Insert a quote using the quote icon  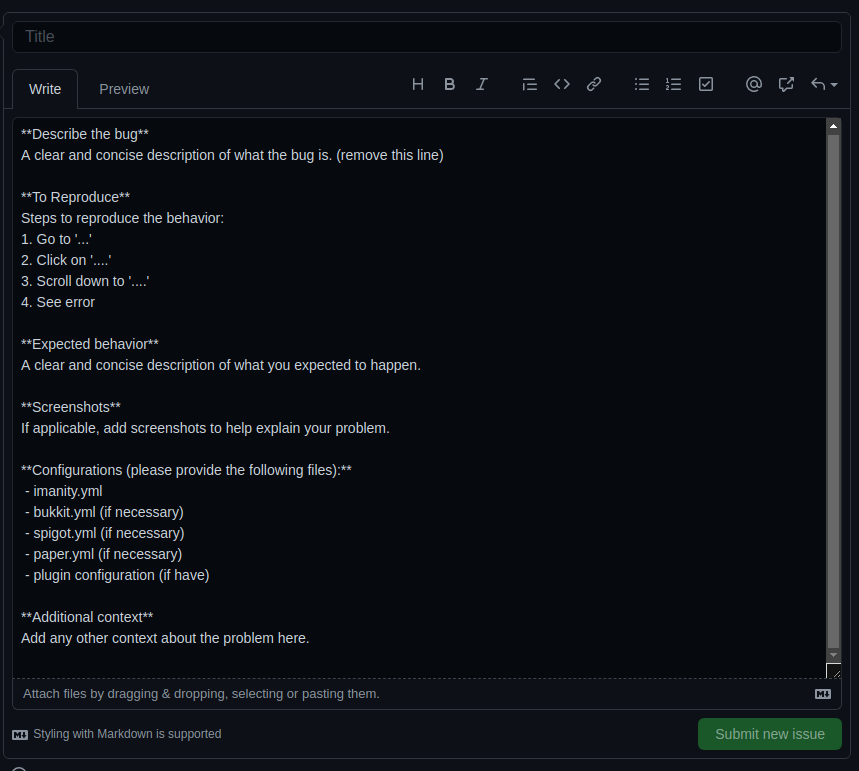tap(529, 84)
